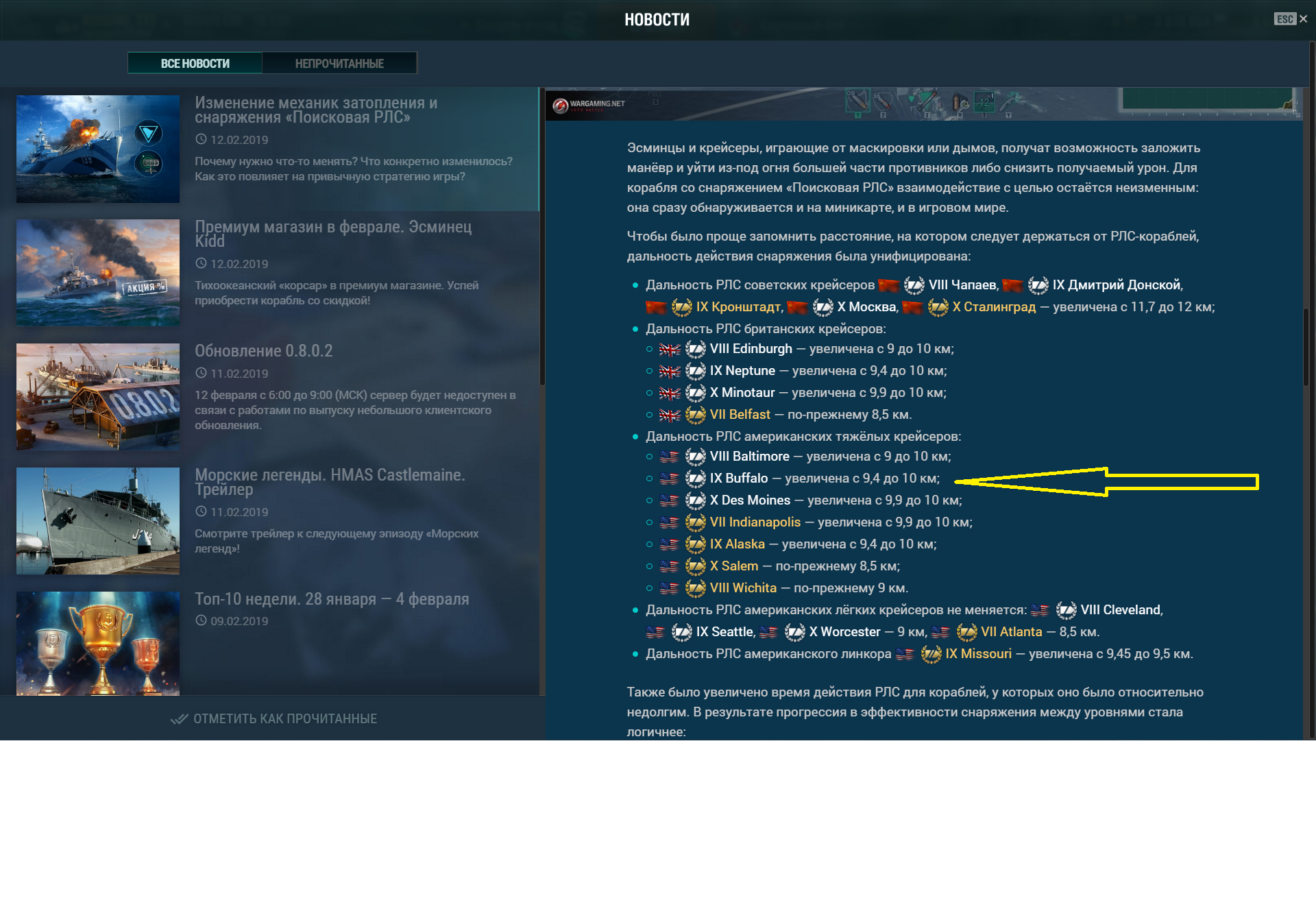
Task: Click the premium icon before VII Atlanta
Action: click(966, 632)
